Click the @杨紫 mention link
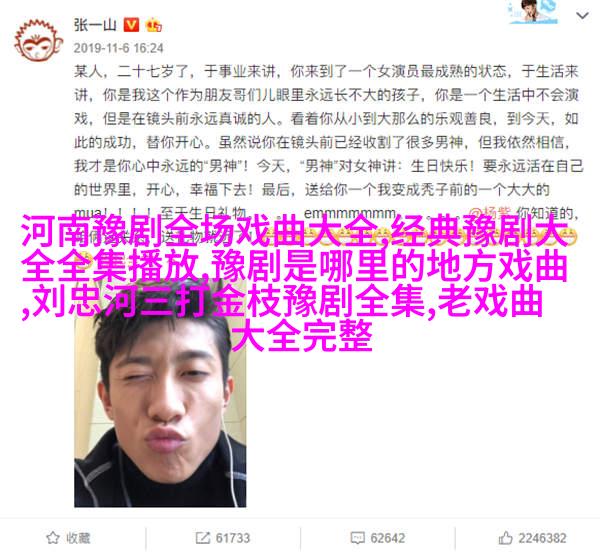The image size is (600, 558). coord(490,212)
